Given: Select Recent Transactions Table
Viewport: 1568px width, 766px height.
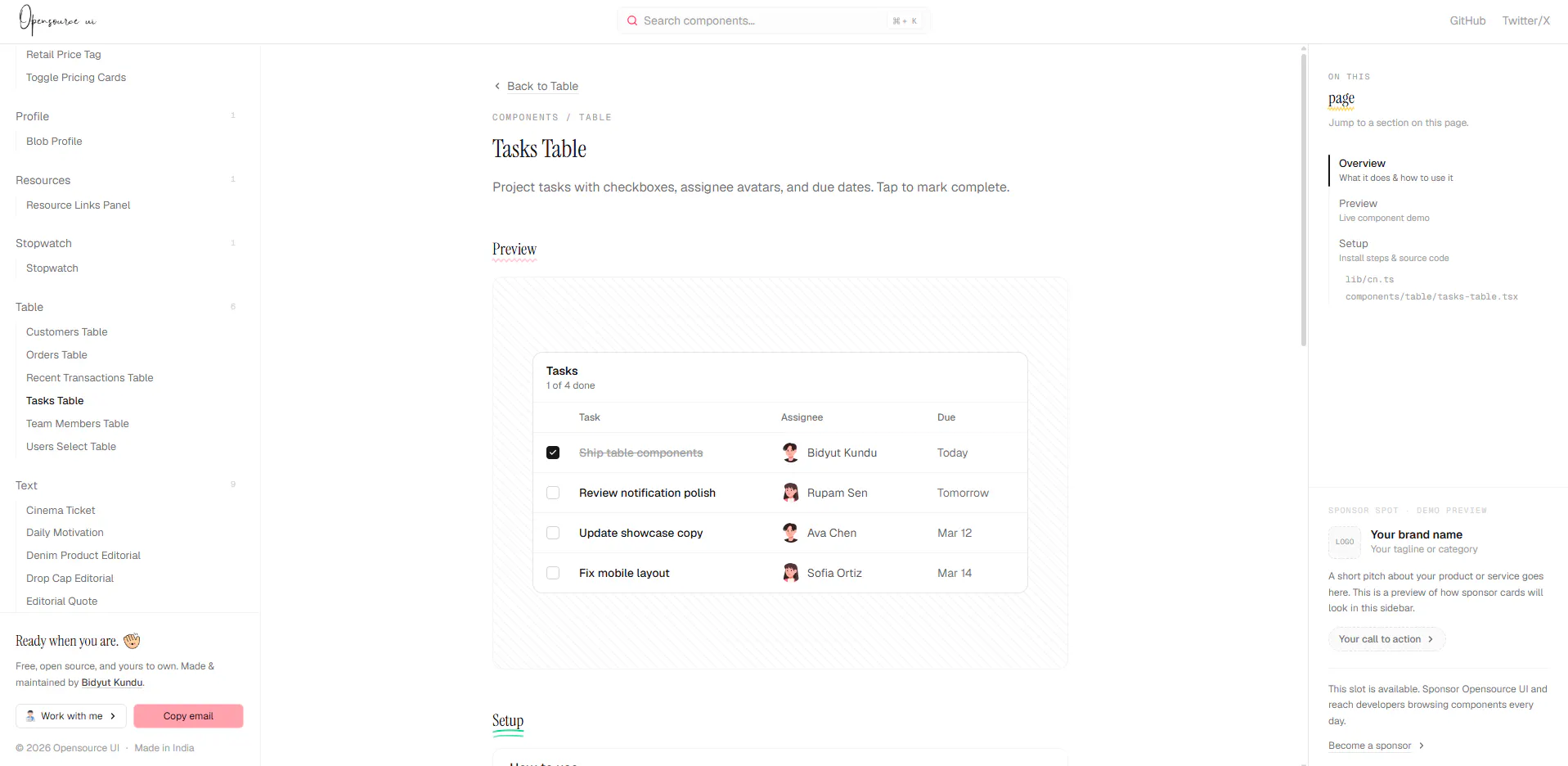Looking at the screenshot, I should point(90,377).
